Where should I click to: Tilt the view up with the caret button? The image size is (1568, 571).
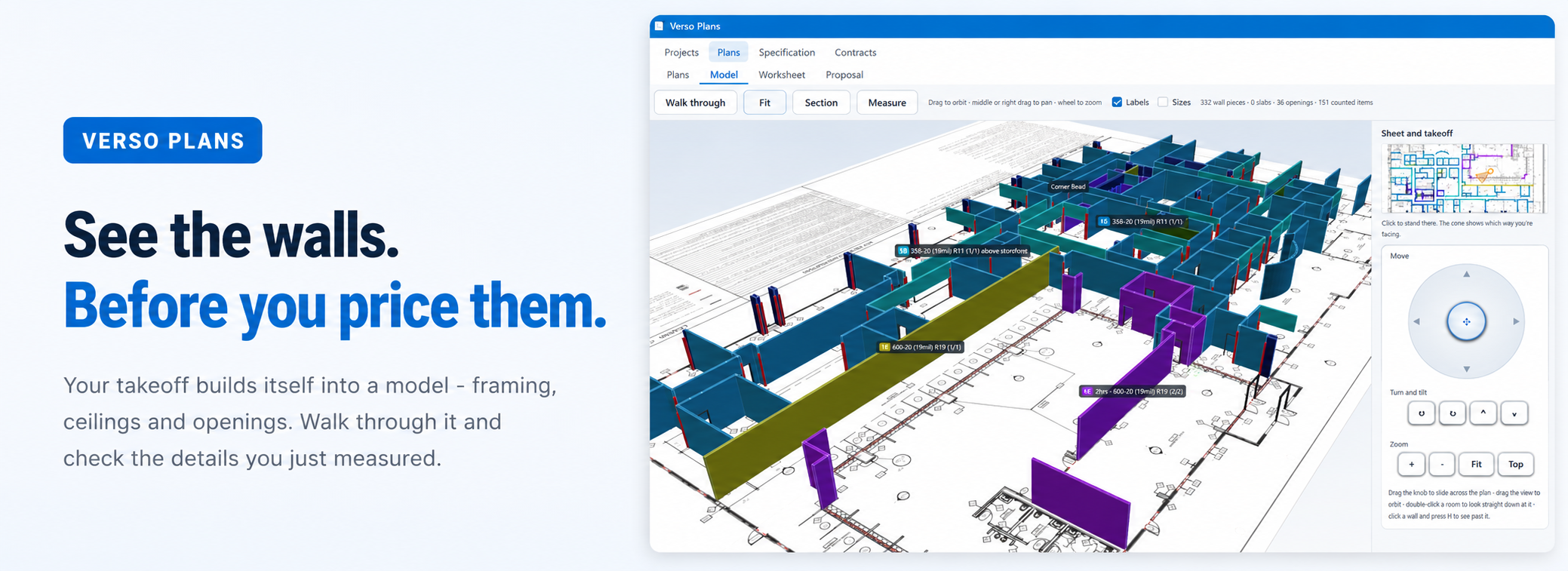click(x=1483, y=413)
